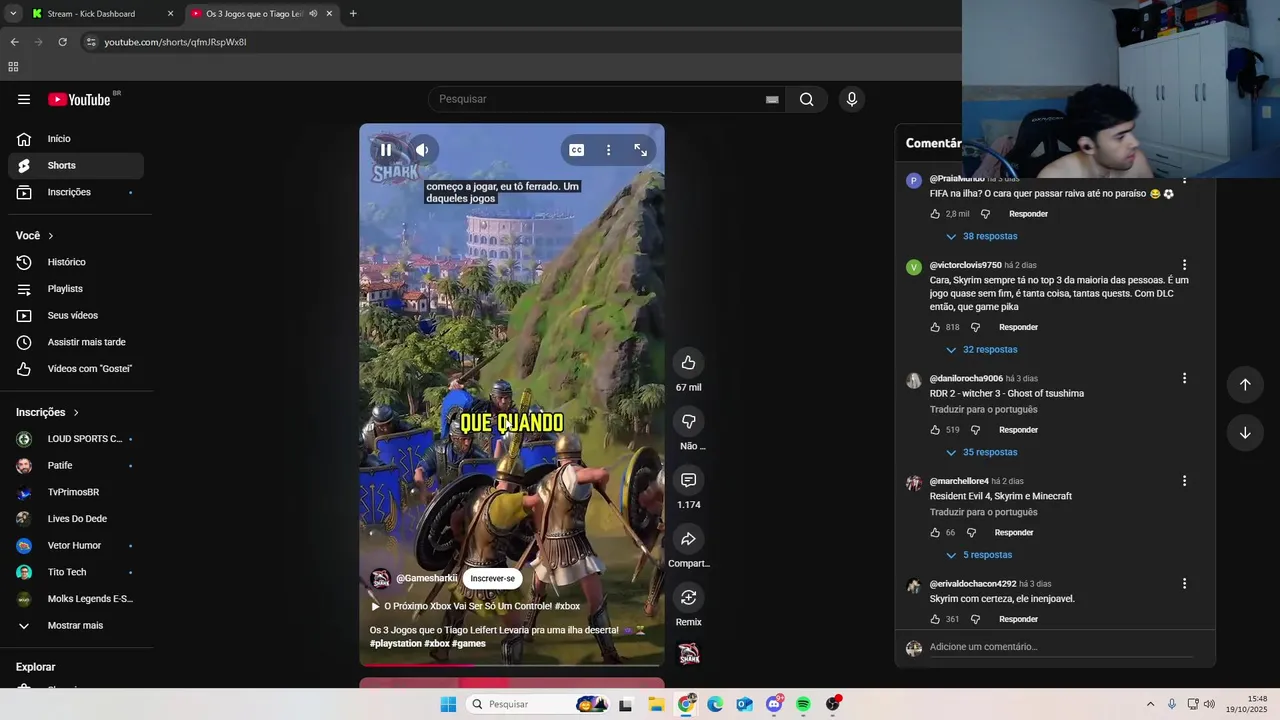Image resolution: width=1280 pixels, height=720 pixels.
Task: Expand the Você section chevron
Action: [x=50, y=236]
